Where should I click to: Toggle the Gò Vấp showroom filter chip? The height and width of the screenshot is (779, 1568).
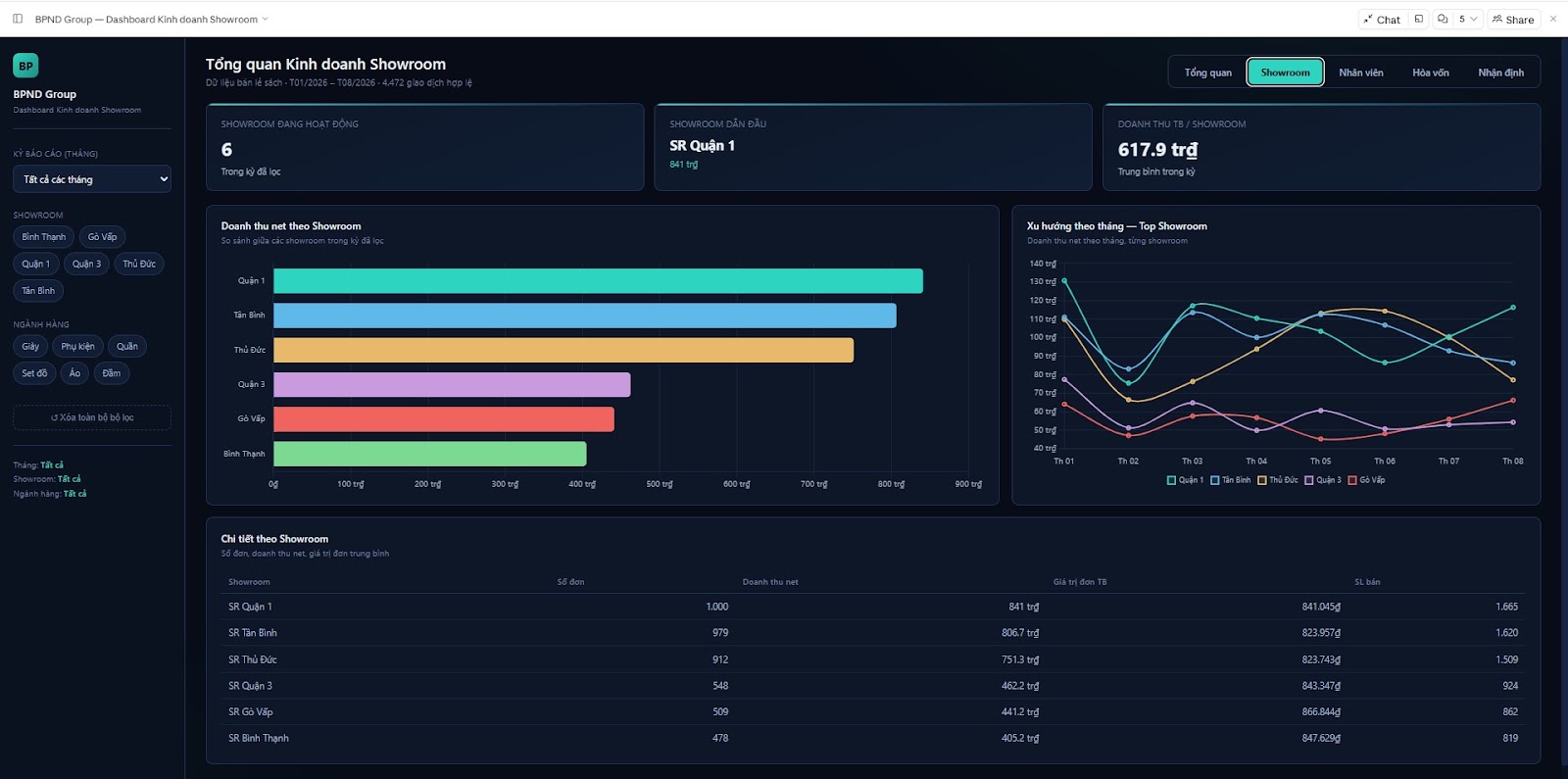coord(102,237)
